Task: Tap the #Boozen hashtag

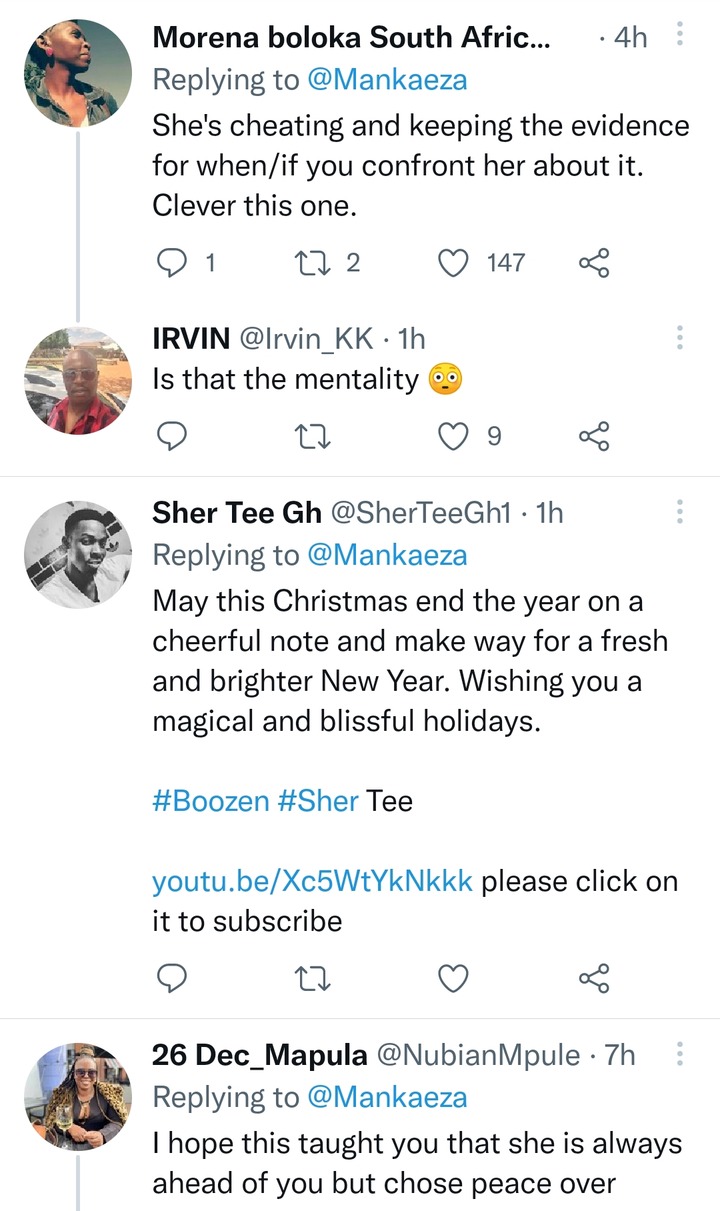Action: (209, 801)
